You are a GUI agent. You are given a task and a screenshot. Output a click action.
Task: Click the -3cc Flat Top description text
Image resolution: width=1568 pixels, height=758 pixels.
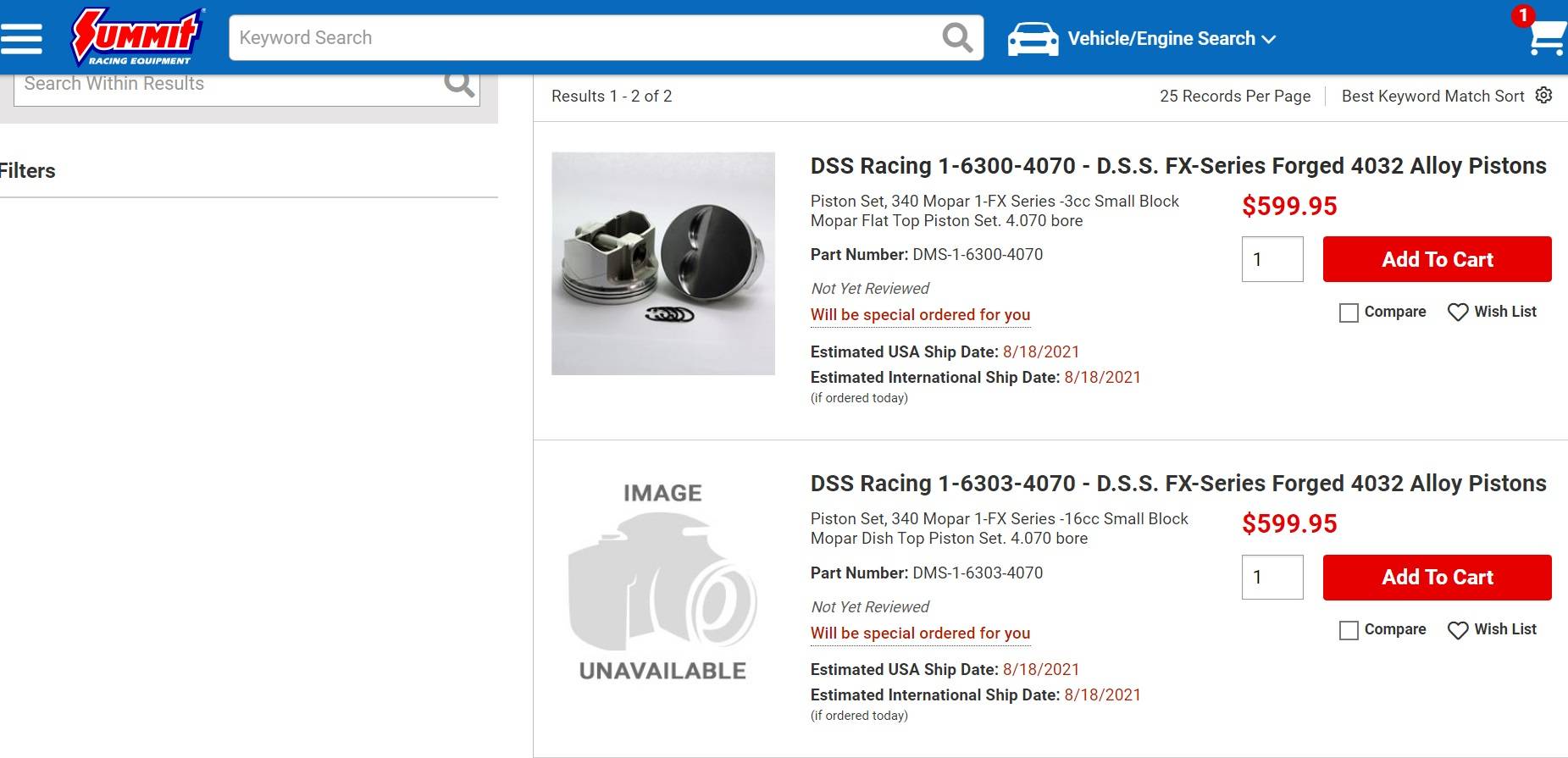tap(995, 211)
